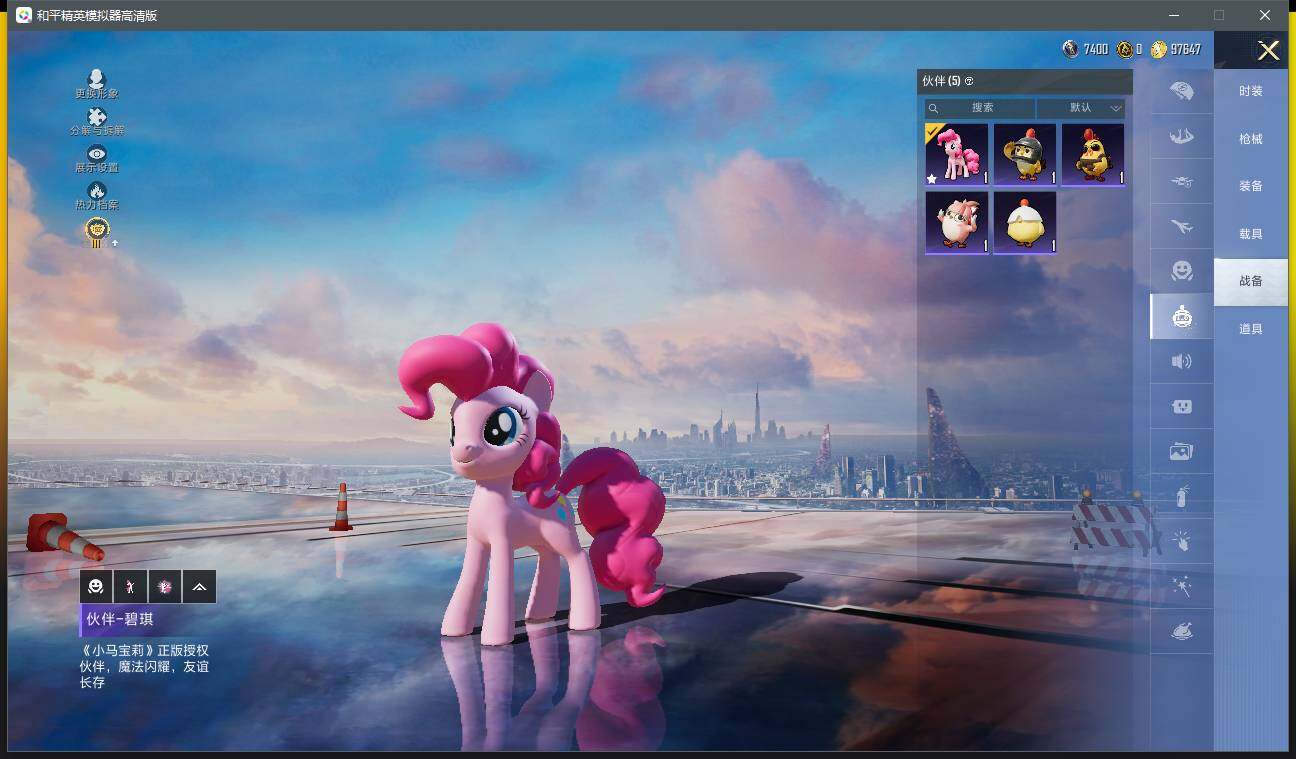Switch to the 载具 tab
1296x759 pixels.
point(1251,234)
